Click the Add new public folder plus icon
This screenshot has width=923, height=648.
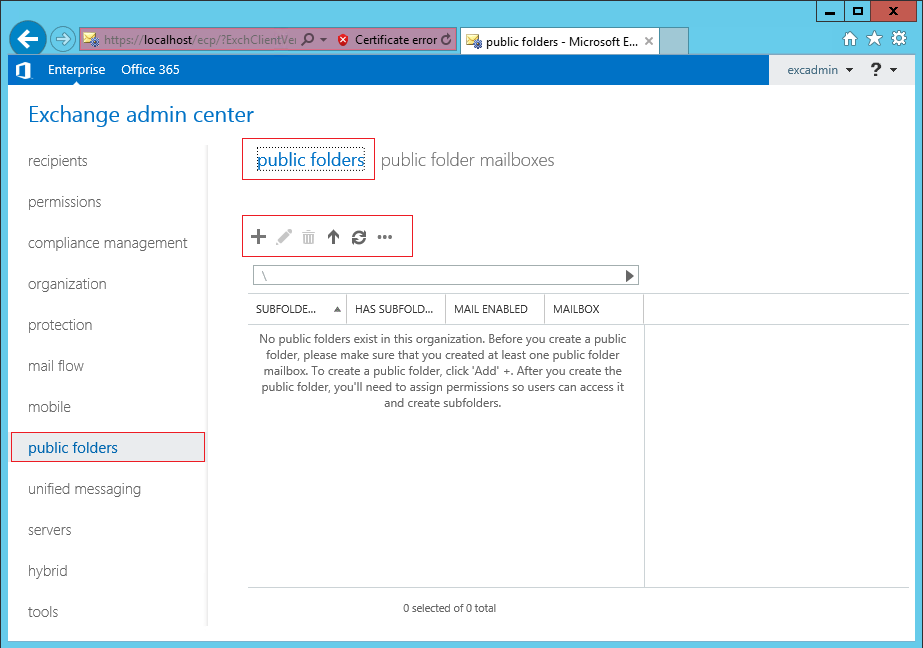tap(258, 237)
